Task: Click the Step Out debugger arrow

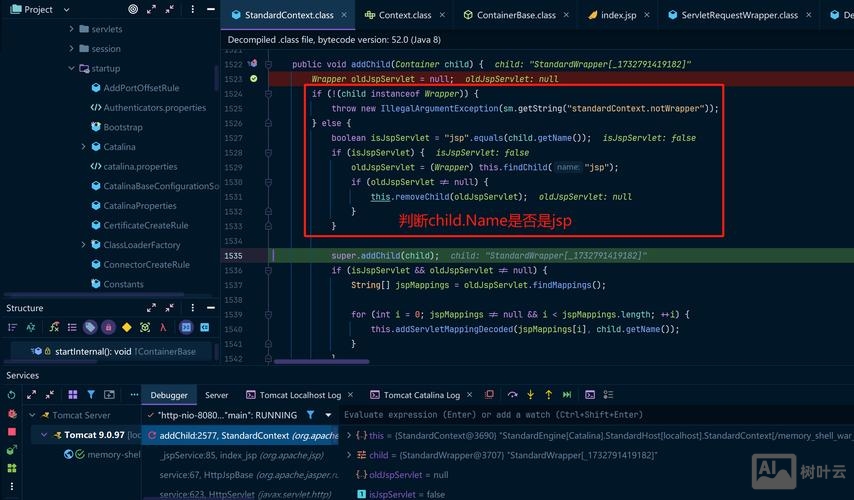Action: coord(548,395)
